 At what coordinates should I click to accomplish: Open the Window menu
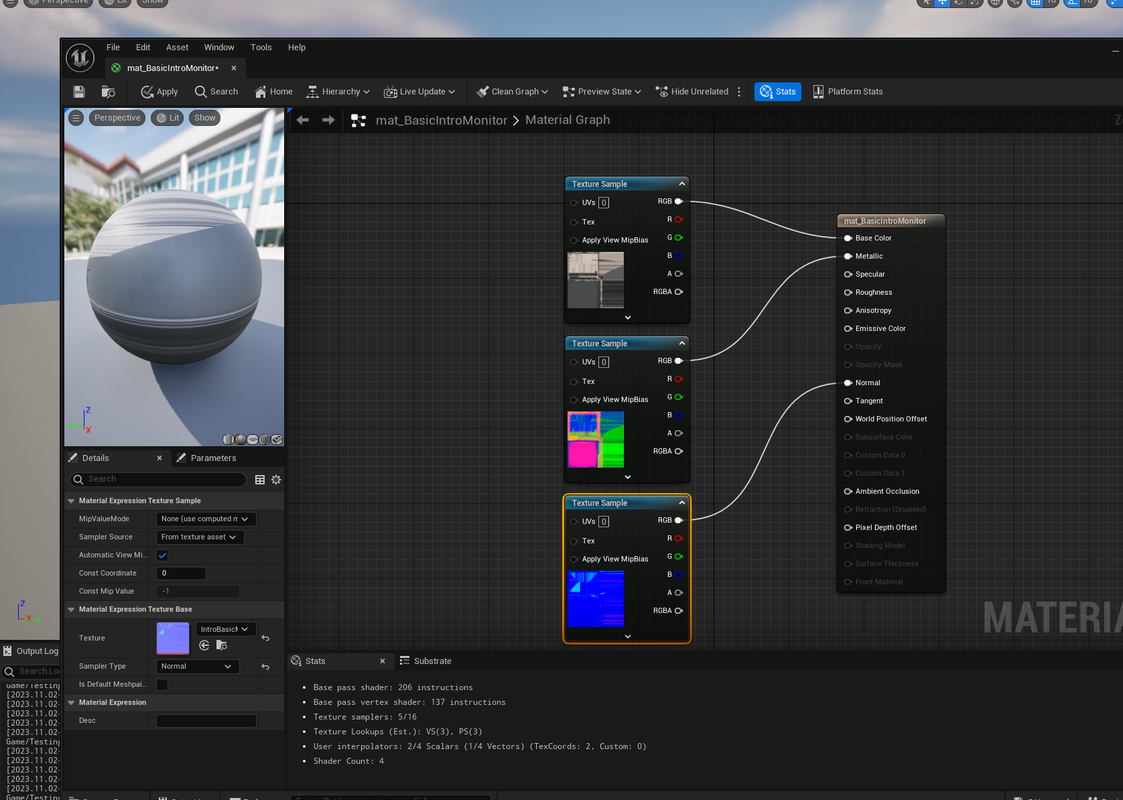219,47
